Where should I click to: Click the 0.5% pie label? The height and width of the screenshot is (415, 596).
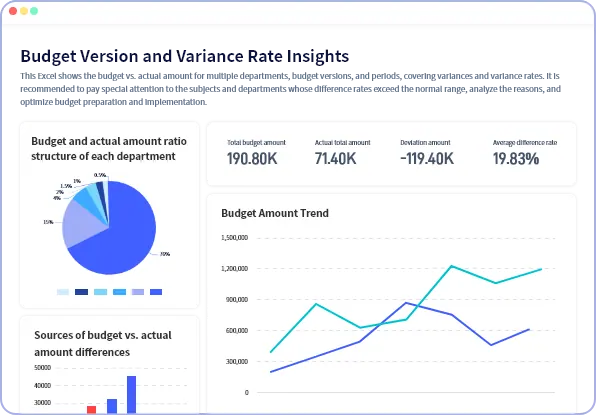100,175
